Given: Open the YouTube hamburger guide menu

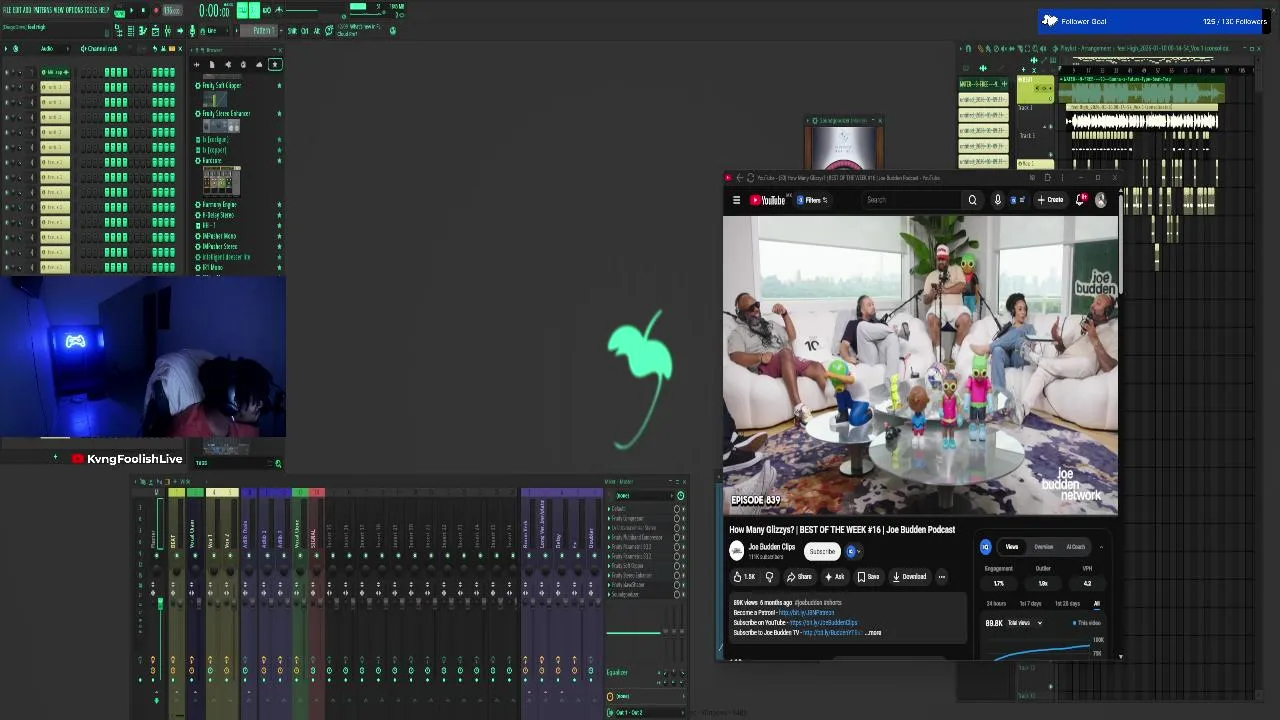Looking at the screenshot, I should tap(736, 200).
